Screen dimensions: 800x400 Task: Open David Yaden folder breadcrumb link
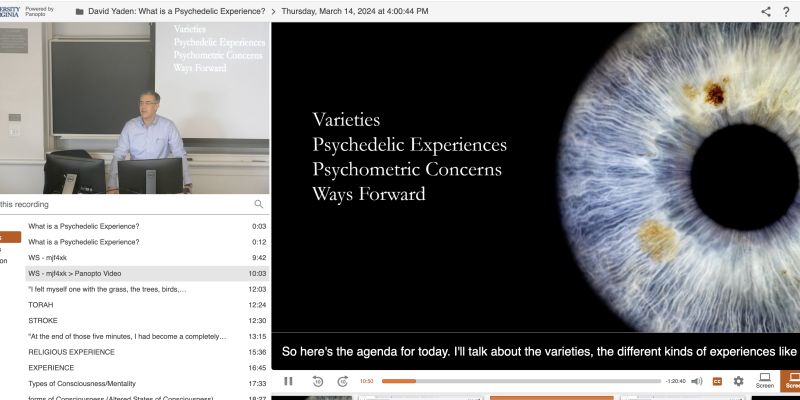point(177,11)
